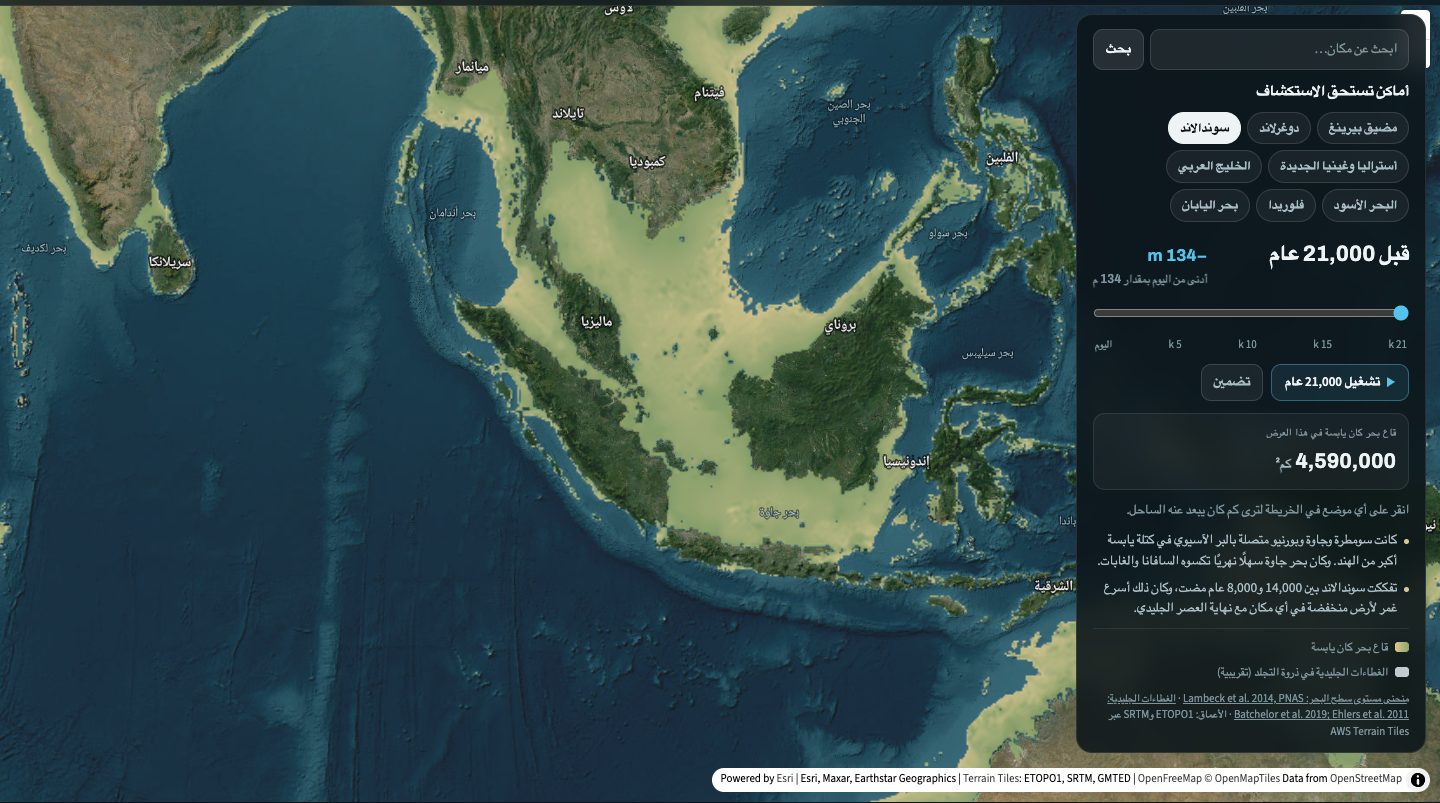Open the Esri attribution link
Image resolution: width=1440 pixels, height=803 pixels.
click(x=785, y=779)
